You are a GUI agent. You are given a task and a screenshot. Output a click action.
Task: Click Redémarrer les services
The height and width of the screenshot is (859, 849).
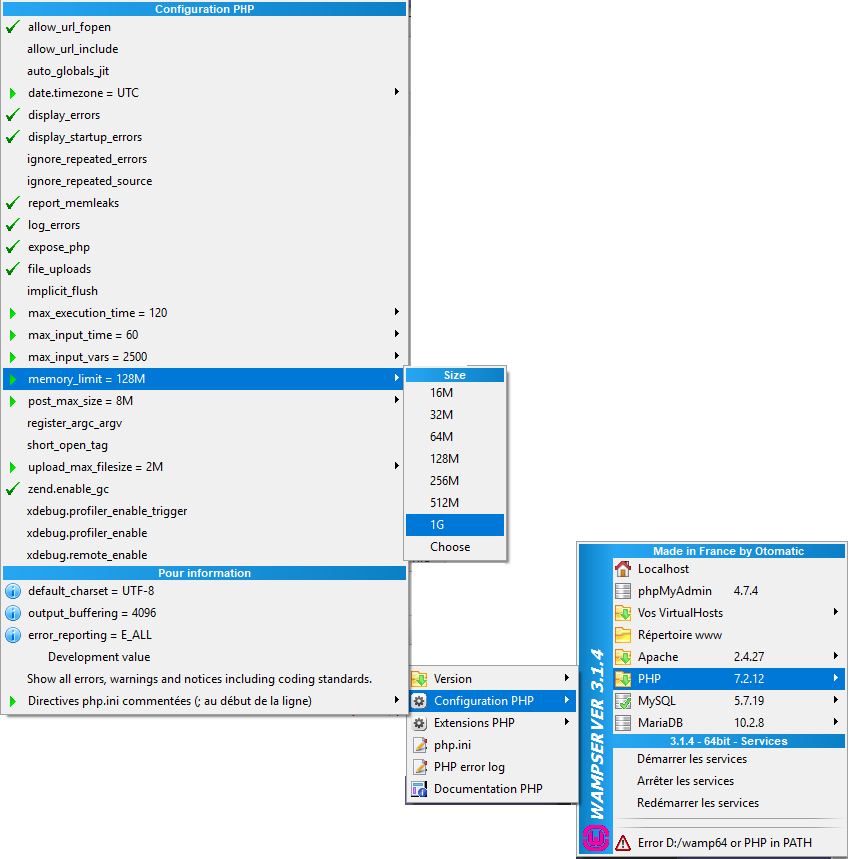tap(729, 803)
